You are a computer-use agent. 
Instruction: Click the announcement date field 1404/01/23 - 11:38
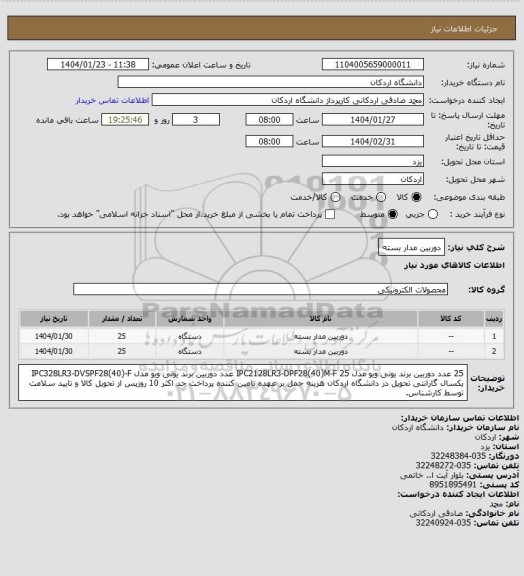coord(98,64)
